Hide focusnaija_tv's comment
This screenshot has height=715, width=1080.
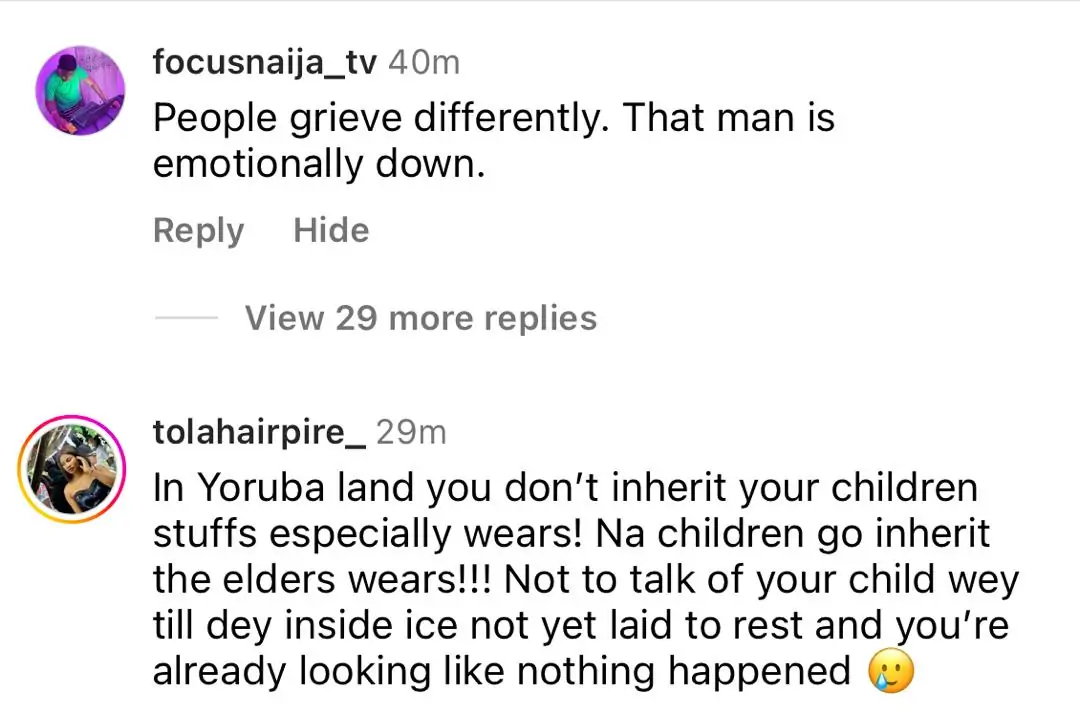click(331, 231)
